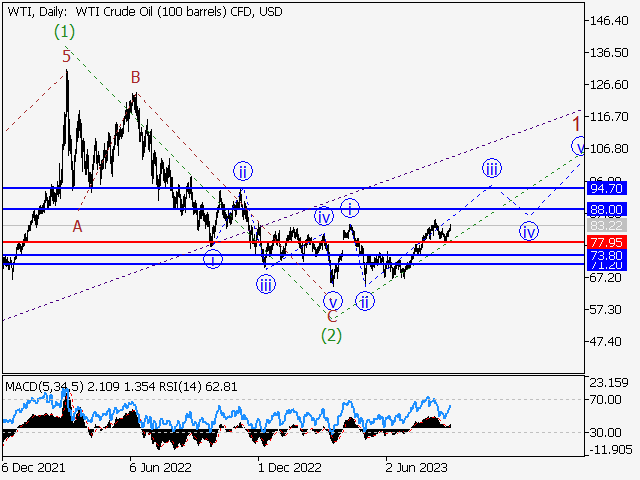Select circled iv label next to the 77.95 tag
The width and height of the screenshot is (640, 480).
(x=529, y=231)
